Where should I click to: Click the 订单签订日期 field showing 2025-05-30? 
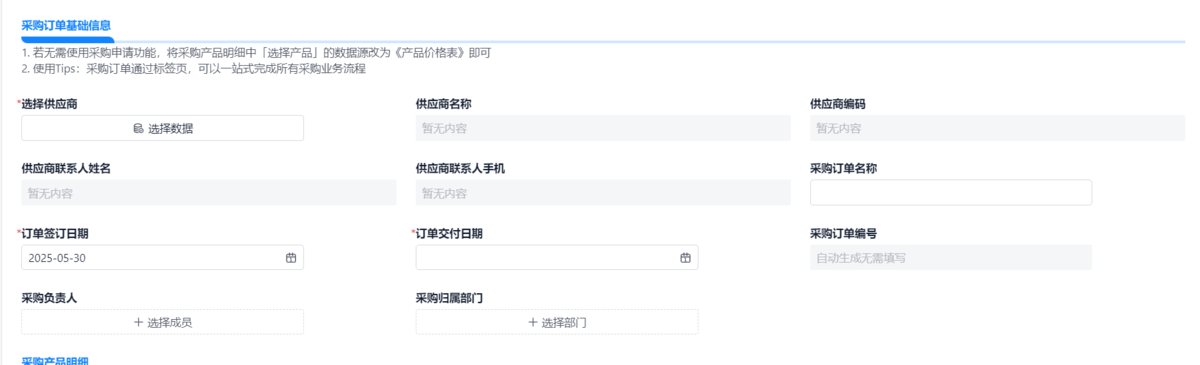pyautogui.click(x=162, y=257)
